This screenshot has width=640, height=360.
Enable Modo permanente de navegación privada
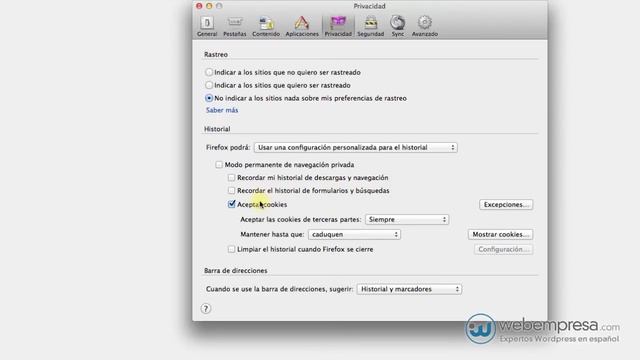[219, 165]
